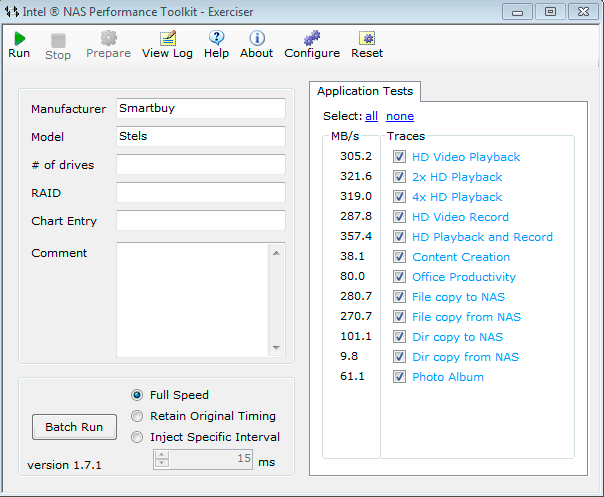This screenshot has height=497, width=604.
Task: Decrease the interval with stepper down arrow
Action: pyautogui.click(x=162, y=463)
